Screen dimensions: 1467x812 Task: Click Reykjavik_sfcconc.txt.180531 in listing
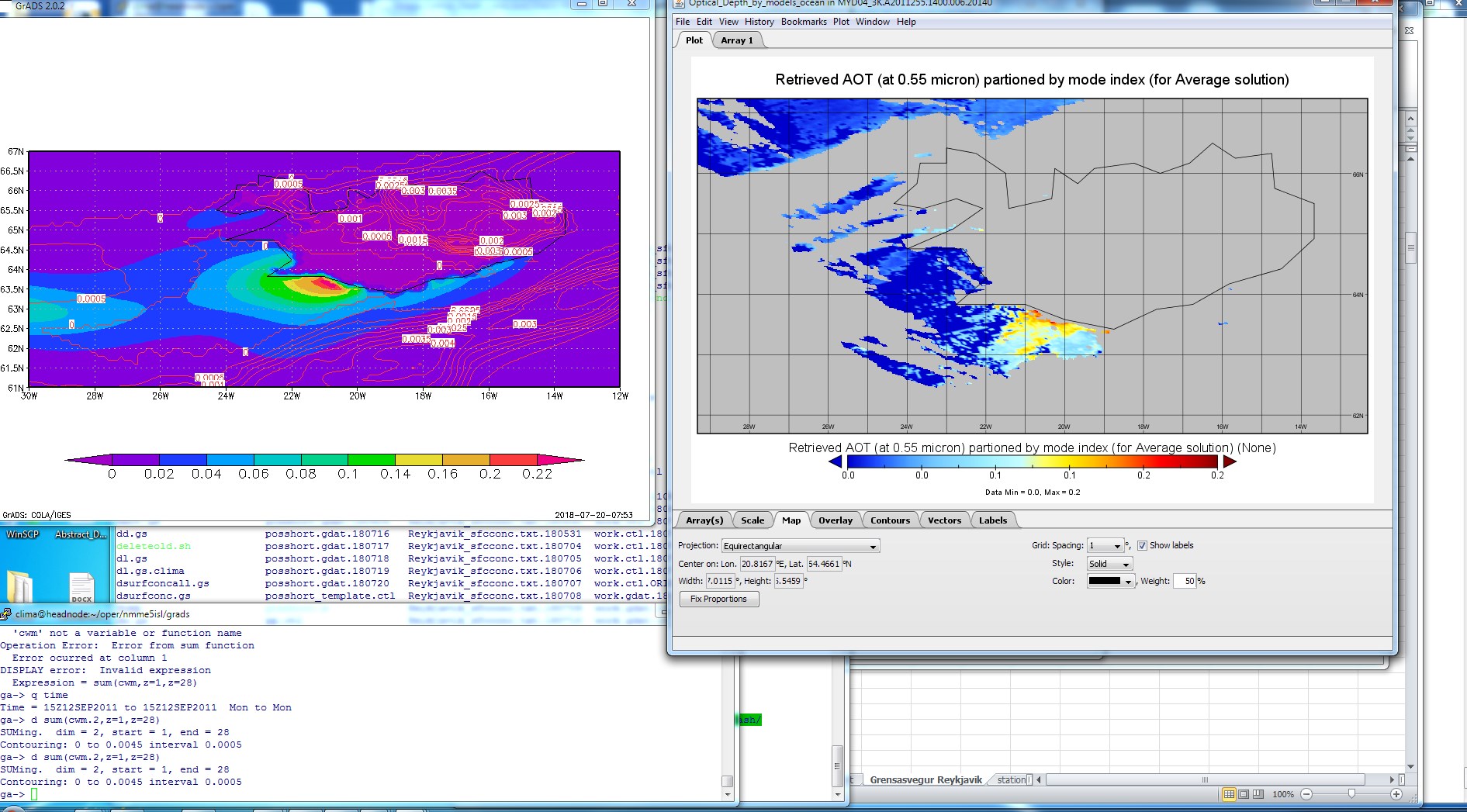[495, 534]
